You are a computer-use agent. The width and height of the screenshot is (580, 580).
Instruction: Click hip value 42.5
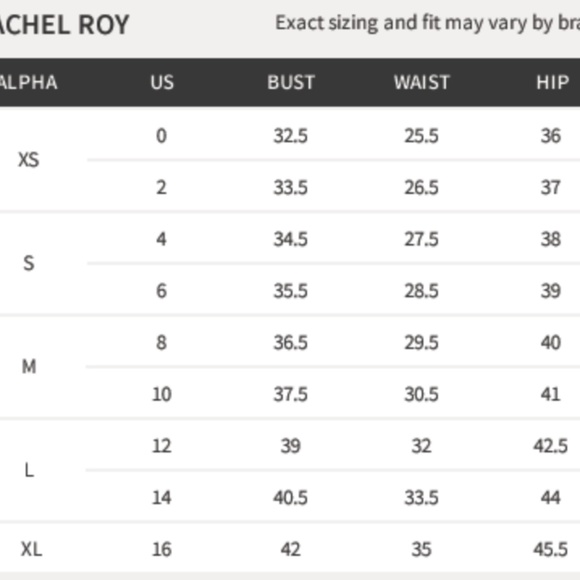[550, 446]
